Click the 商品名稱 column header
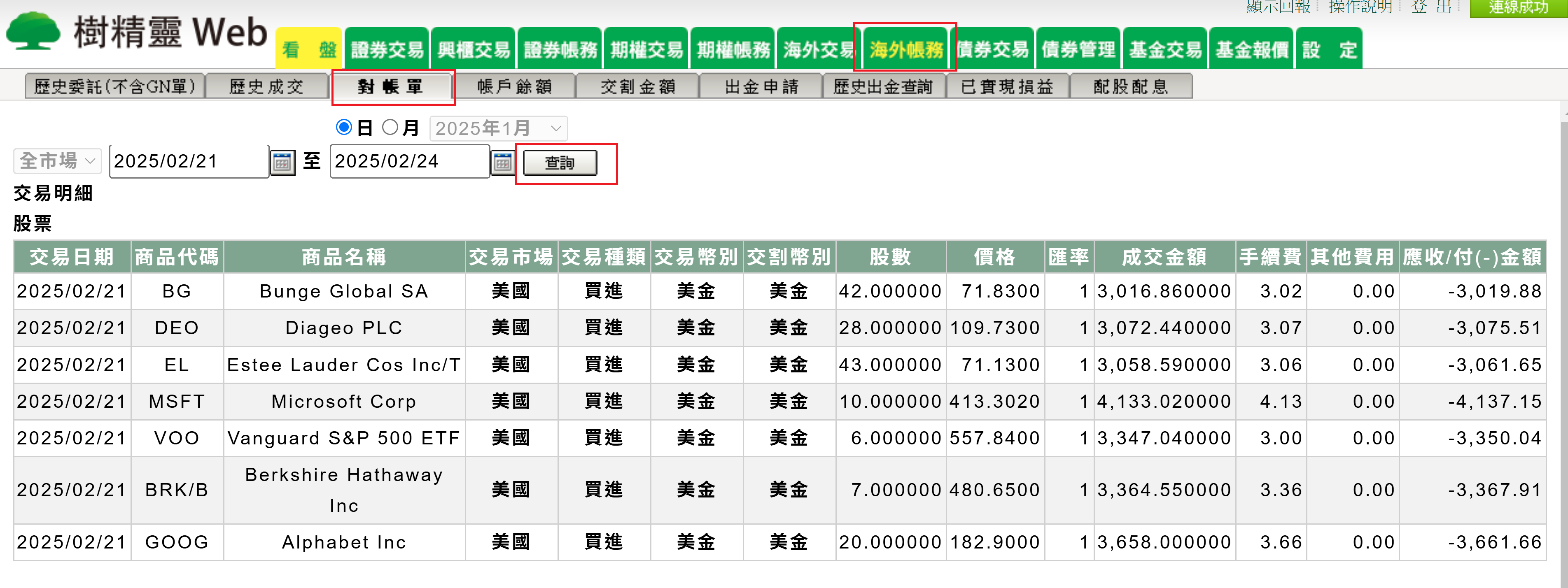This screenshot has height=588, width=1568. coord(345,257)
